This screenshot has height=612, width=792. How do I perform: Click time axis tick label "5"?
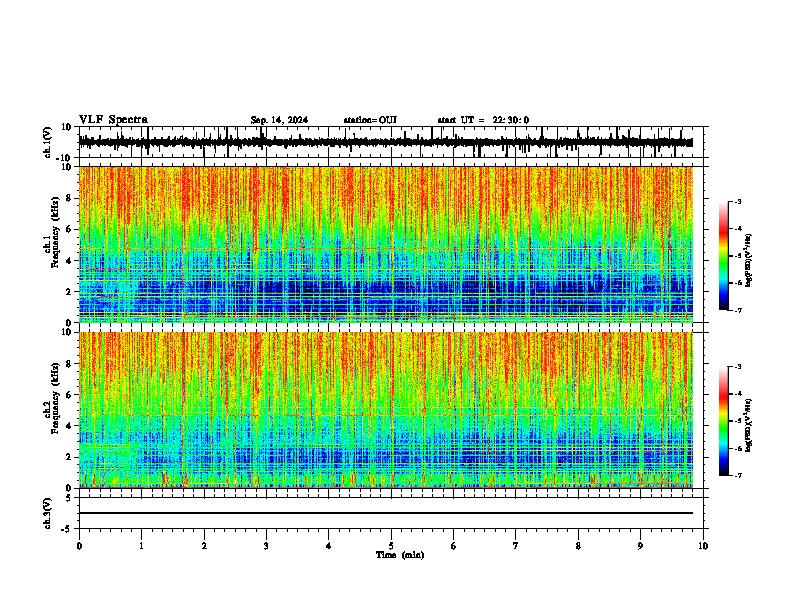pyautogui.click(x=391, y=546)
